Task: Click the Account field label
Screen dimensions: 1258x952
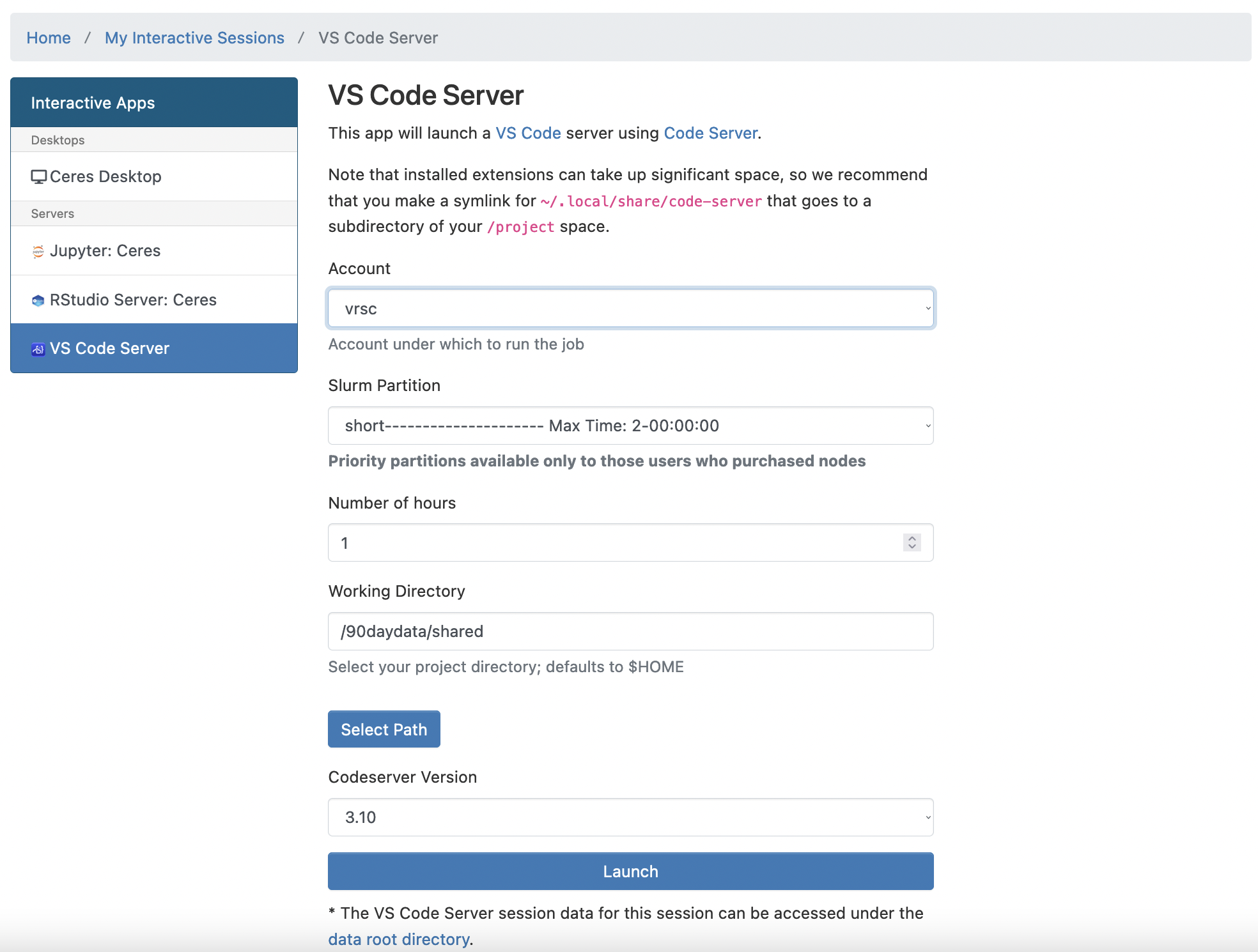Action: point(359,268)
